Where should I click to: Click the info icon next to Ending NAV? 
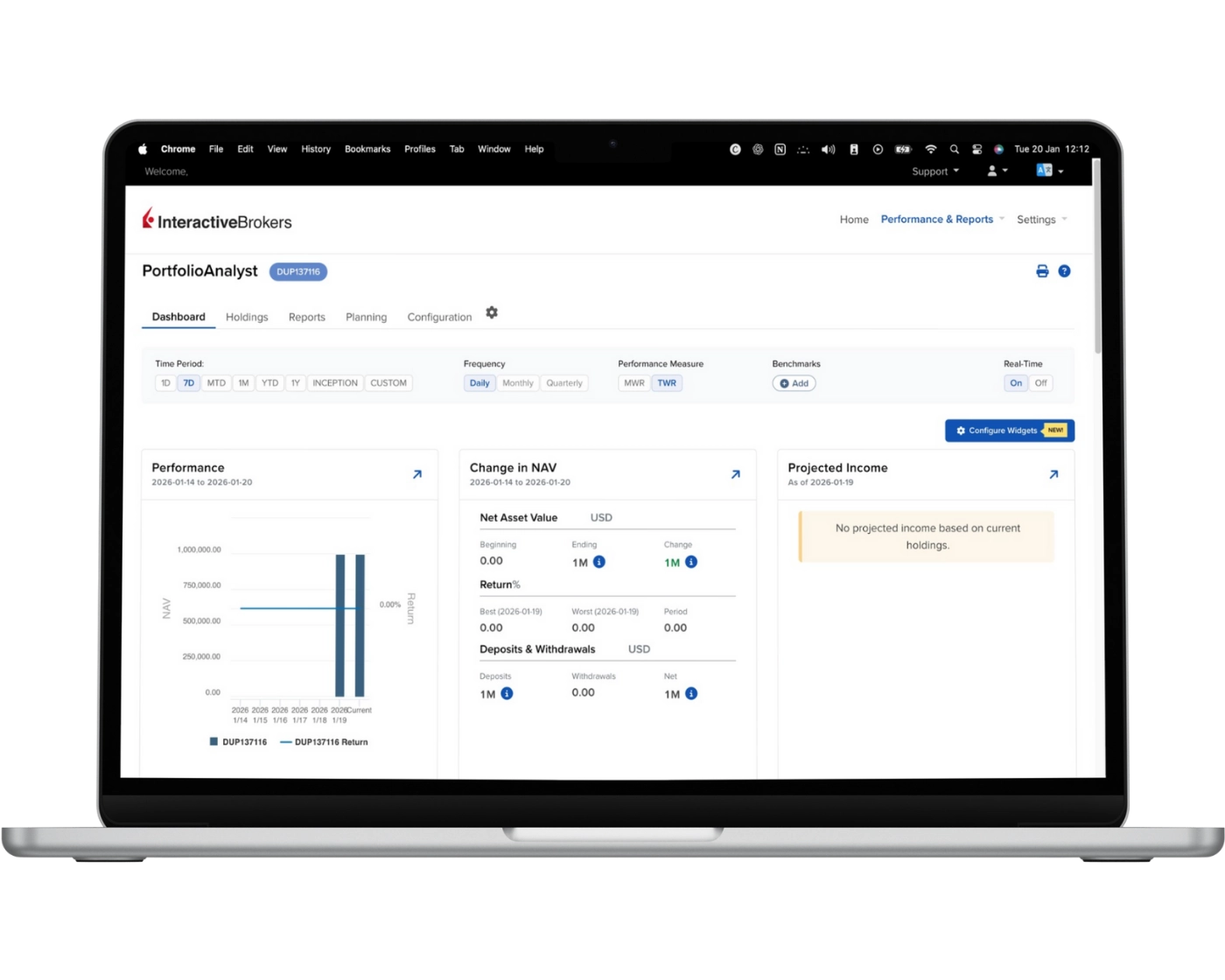point(598,563)
